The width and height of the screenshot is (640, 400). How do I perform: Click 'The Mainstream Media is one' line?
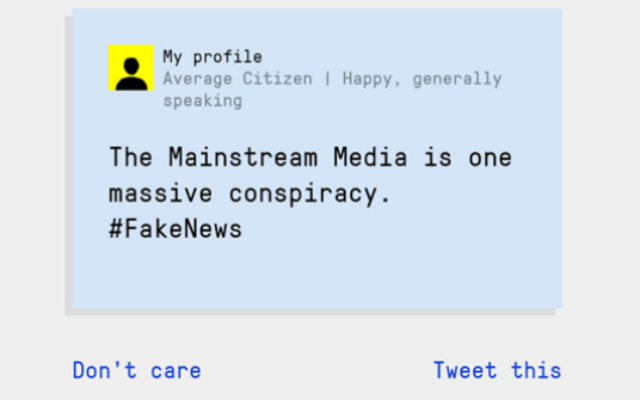310,157
